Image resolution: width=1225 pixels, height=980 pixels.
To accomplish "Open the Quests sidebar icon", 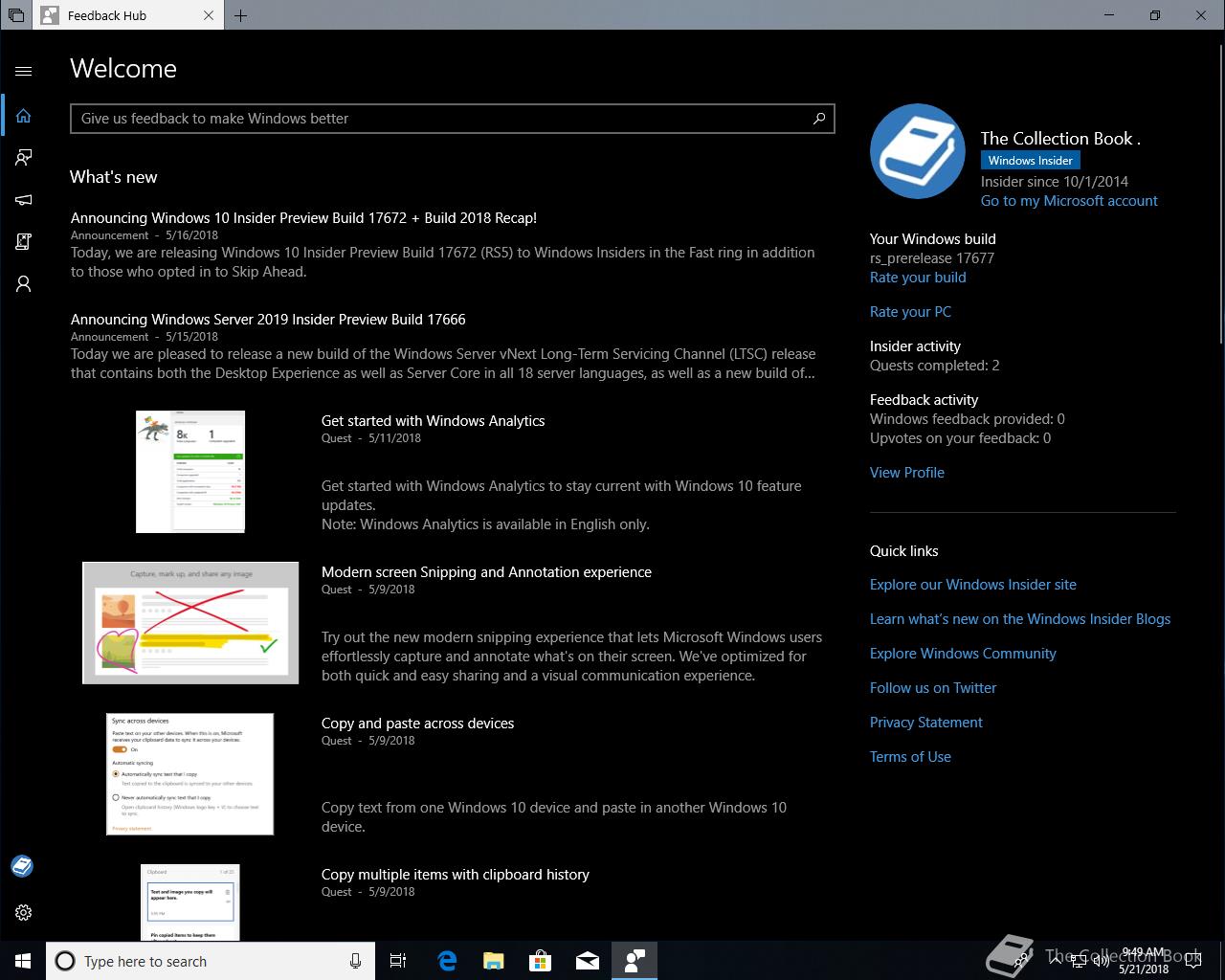I will point(24,242).
